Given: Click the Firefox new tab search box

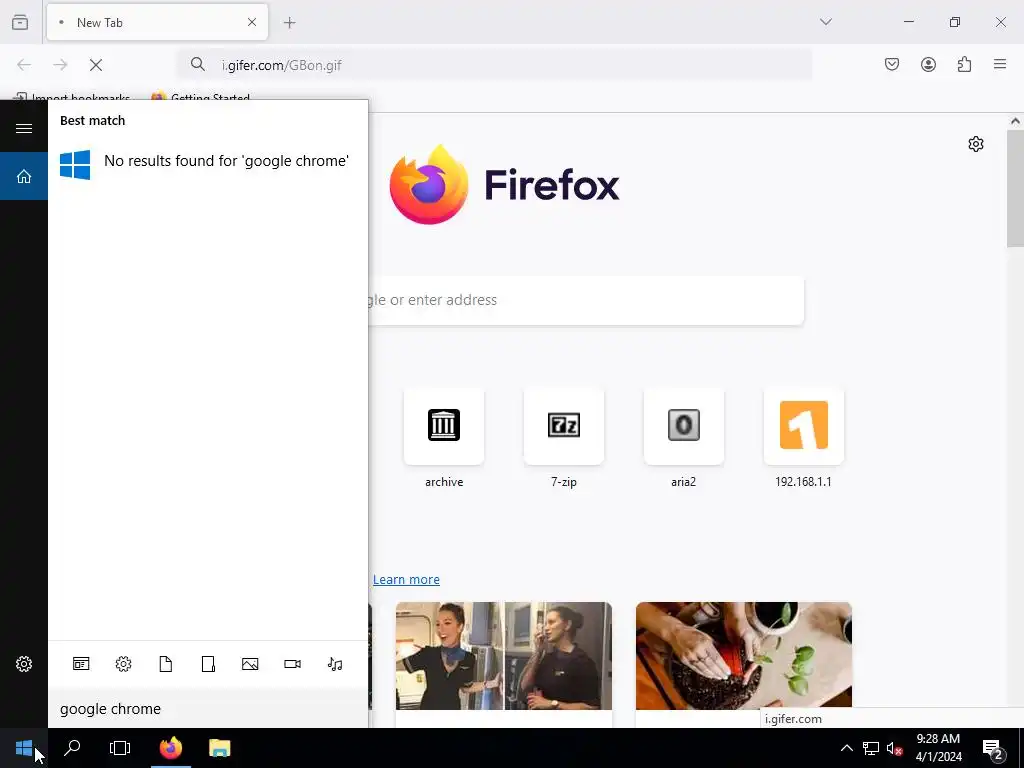Looking at the screenshot, I should click(586, 300).
